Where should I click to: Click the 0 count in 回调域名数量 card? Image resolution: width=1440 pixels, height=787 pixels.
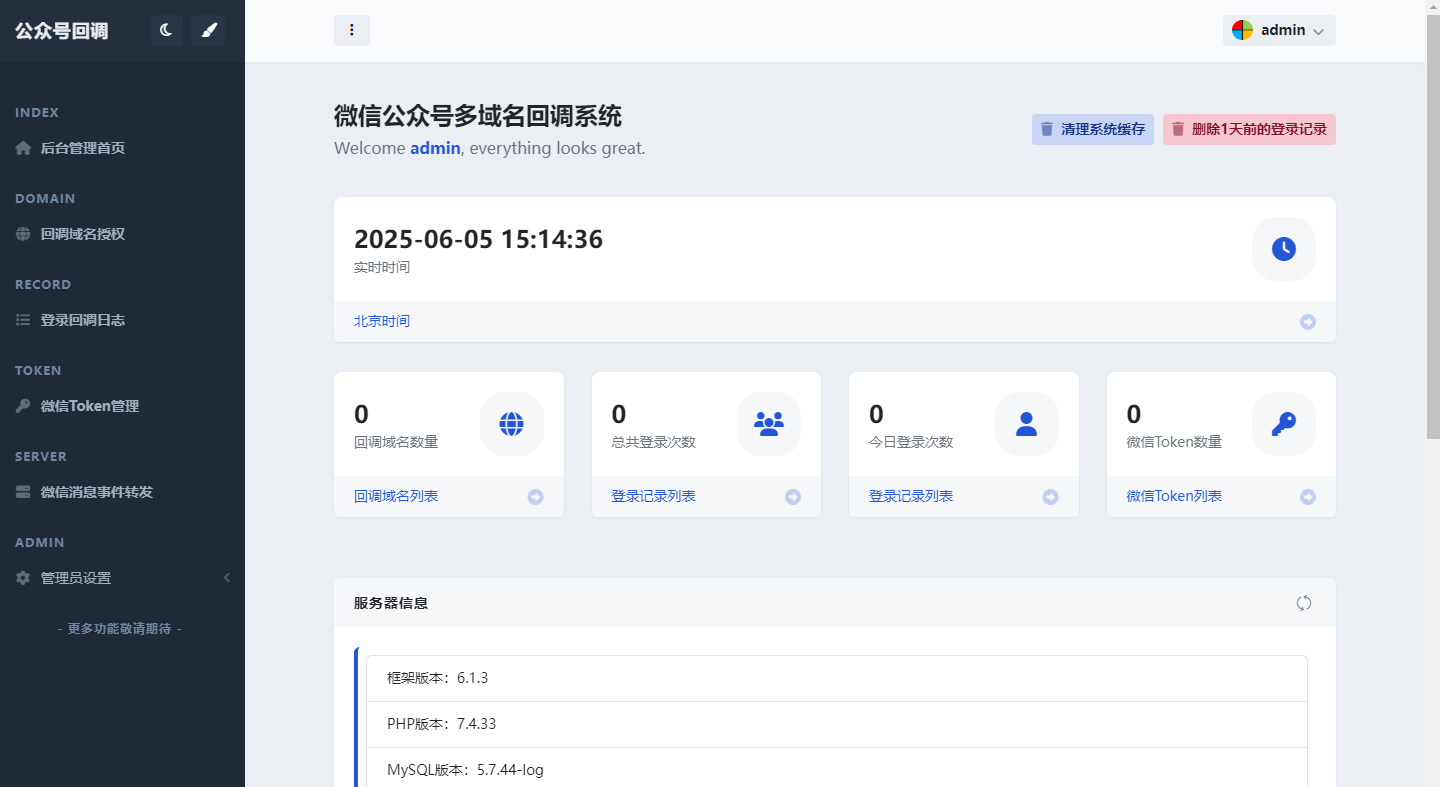click(362, 414)
